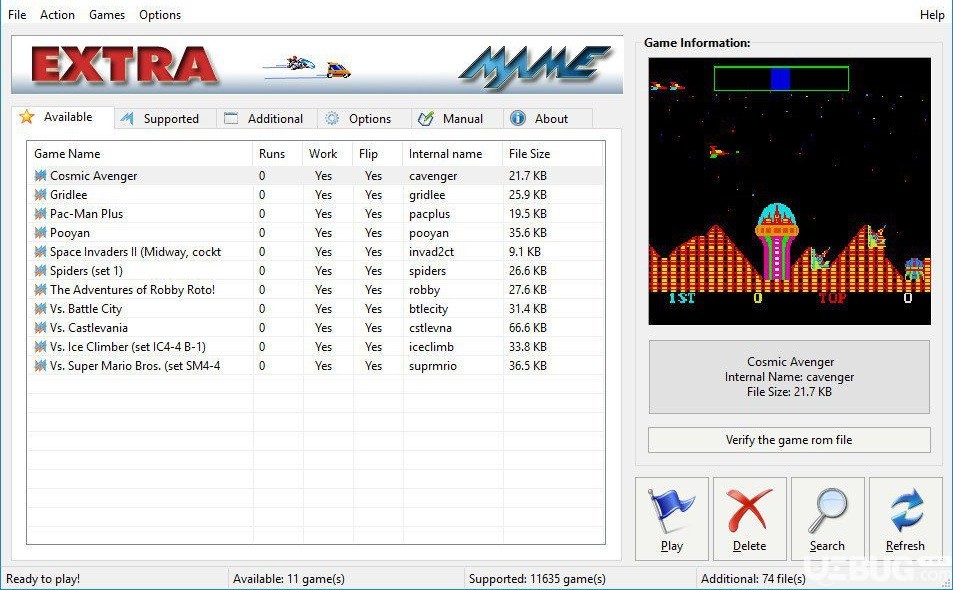Open the Options menu in menu bar
The height and width of the screenshot is (590, 953).
tap(160, 15)
